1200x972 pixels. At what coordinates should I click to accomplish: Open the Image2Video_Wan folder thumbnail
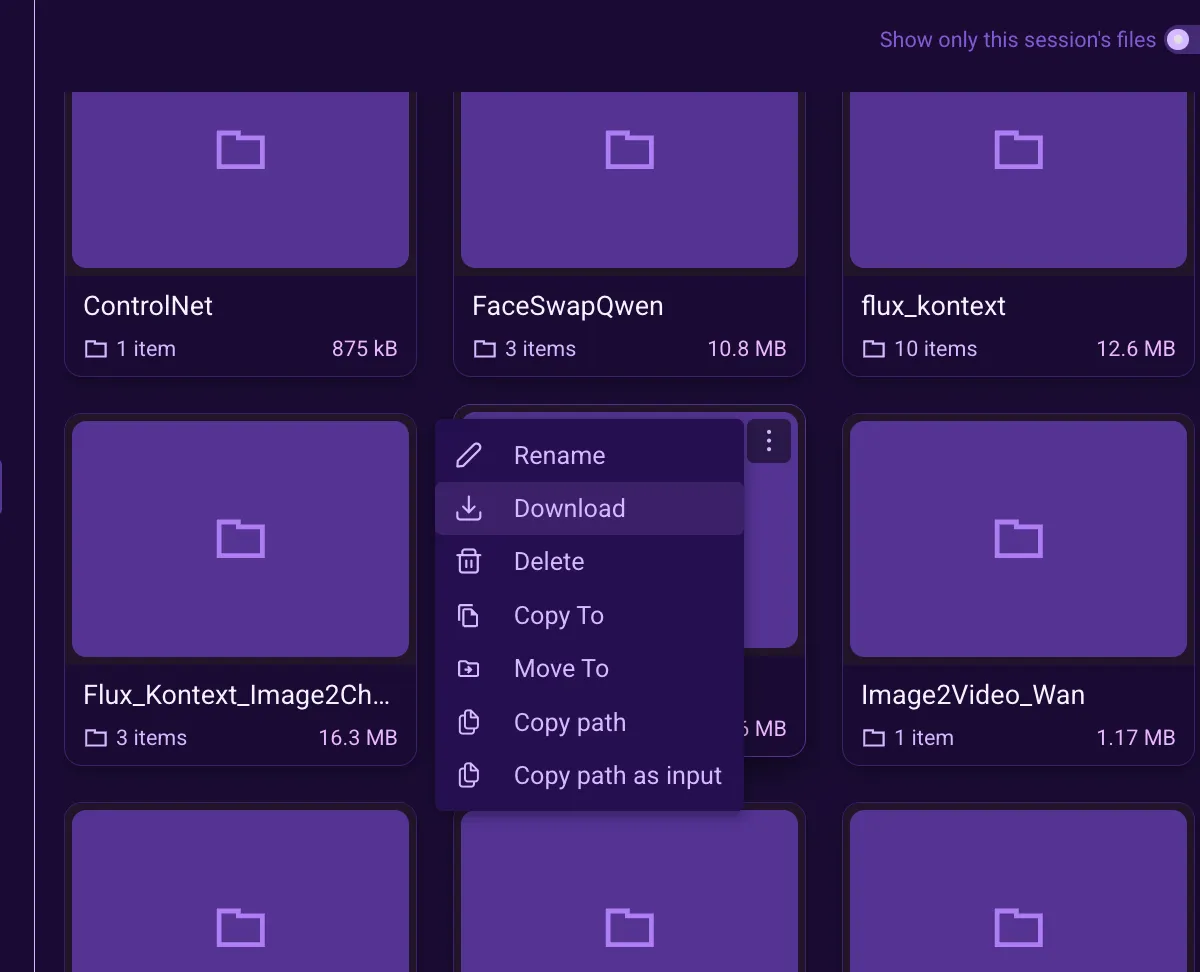tap(1018, 539)
